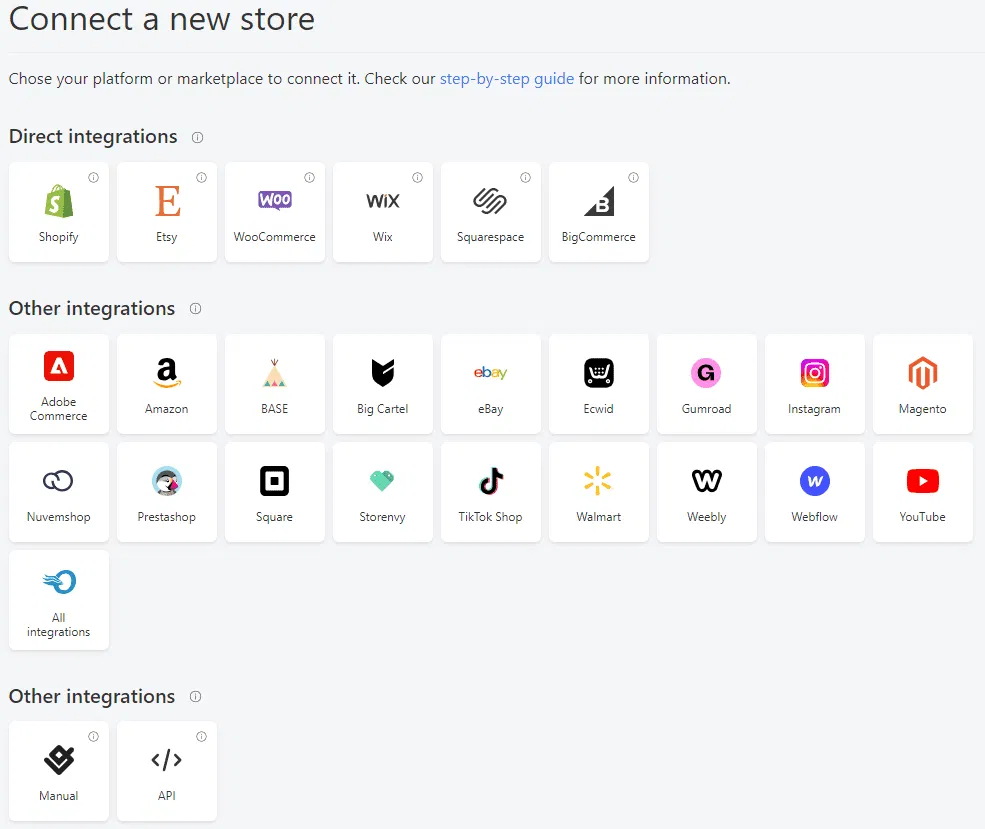The width and height of the screenshot is (985, 829).
Task: Connect a WooCommerce store
Action: pos(274,211)
